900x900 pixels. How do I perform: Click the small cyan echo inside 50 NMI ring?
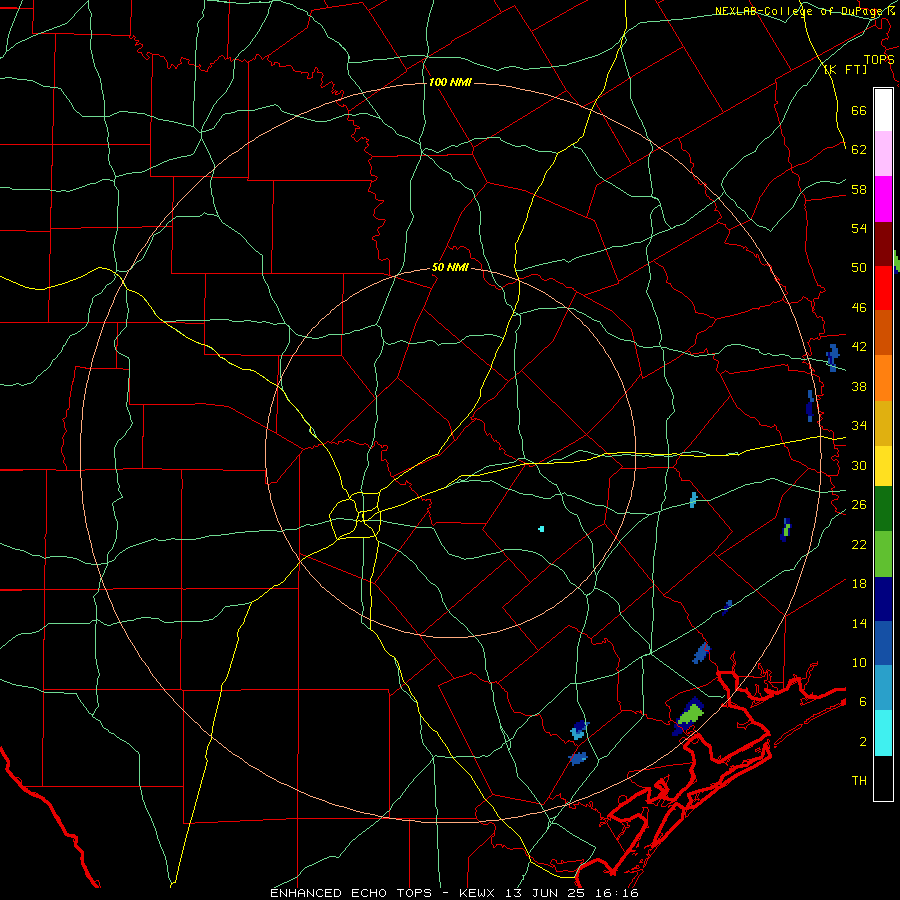coord(541,529)
